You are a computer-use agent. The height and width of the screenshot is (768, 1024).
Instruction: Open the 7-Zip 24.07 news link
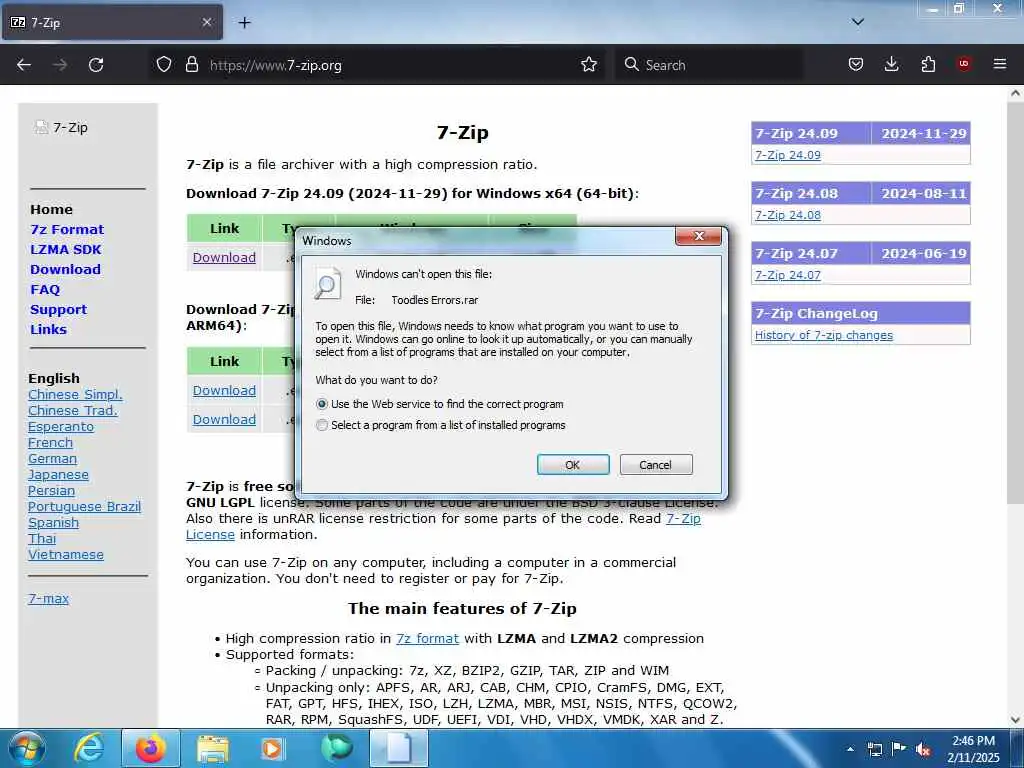click(788, 275)
